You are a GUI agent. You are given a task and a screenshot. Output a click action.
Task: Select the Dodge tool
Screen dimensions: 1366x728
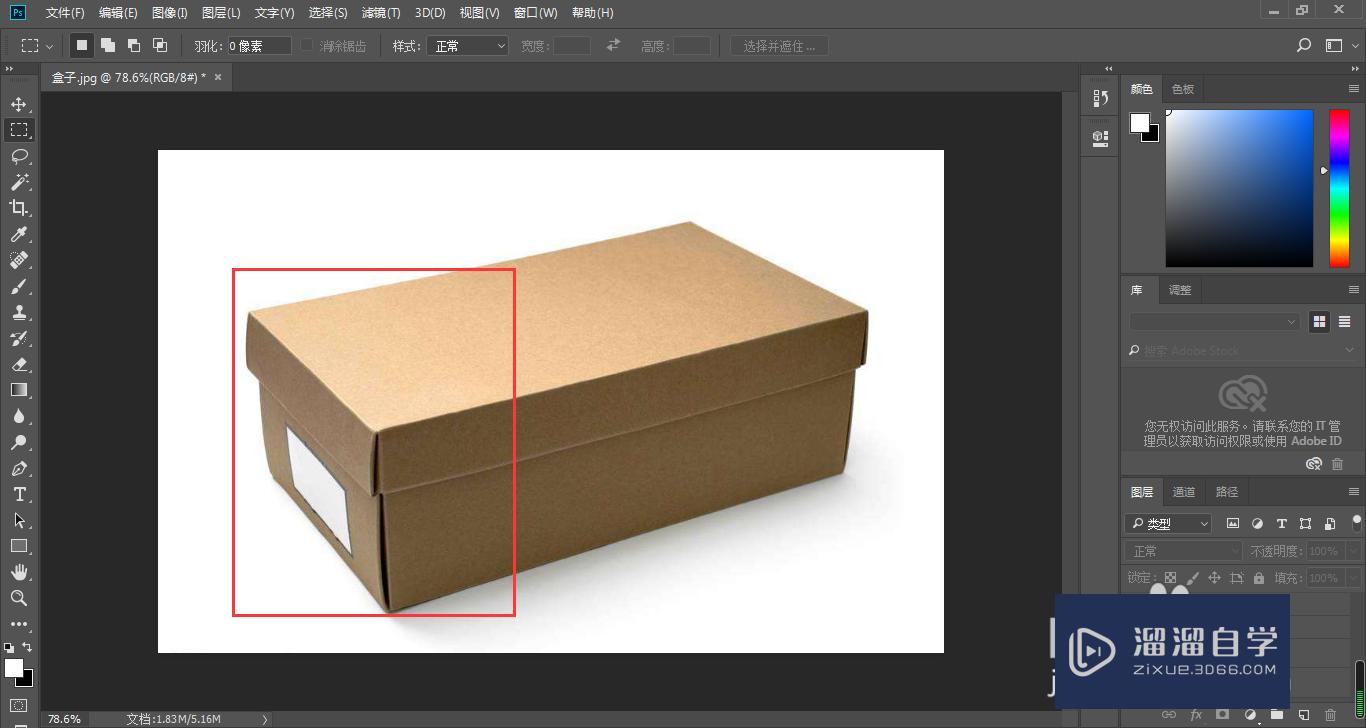click(19, 442)
